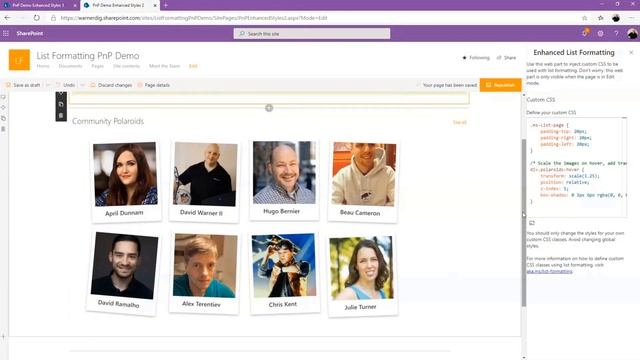Viewport: 640px width, 360px height.
Task: Select April Dunnam's polaroid photo
Action: coord(126,174)
